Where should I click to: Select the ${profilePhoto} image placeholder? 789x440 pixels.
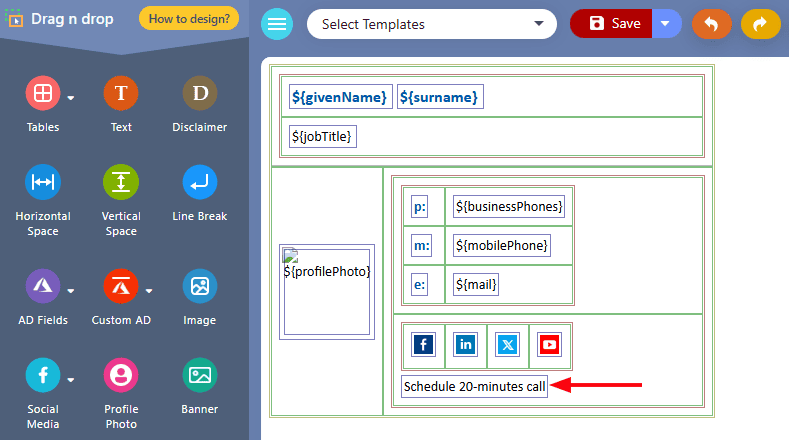click(327, 292)
